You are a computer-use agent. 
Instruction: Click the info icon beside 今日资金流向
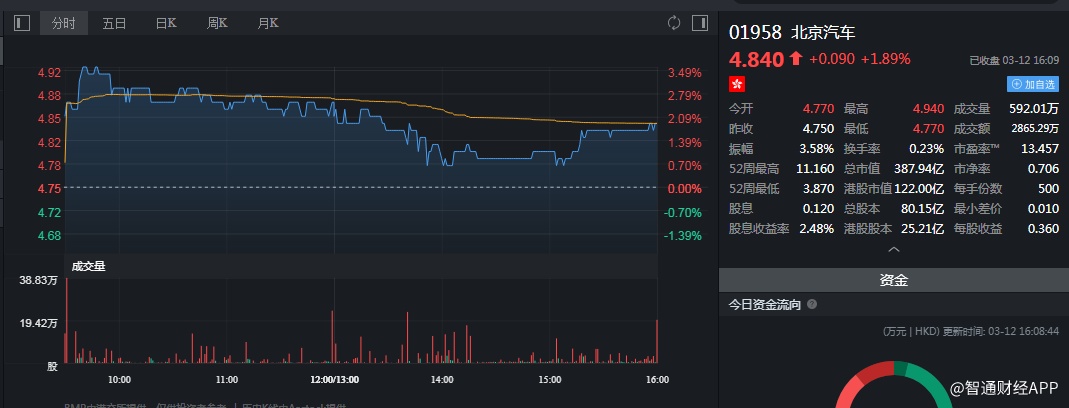(811, 304)
